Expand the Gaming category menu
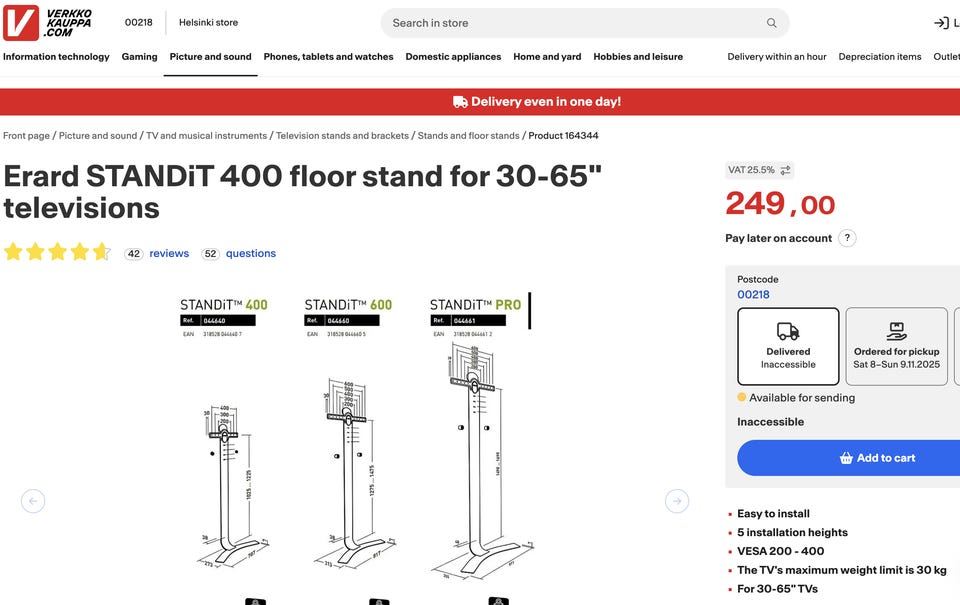The width and height of the screenshot is (960, 605). [x=139, y=57]
